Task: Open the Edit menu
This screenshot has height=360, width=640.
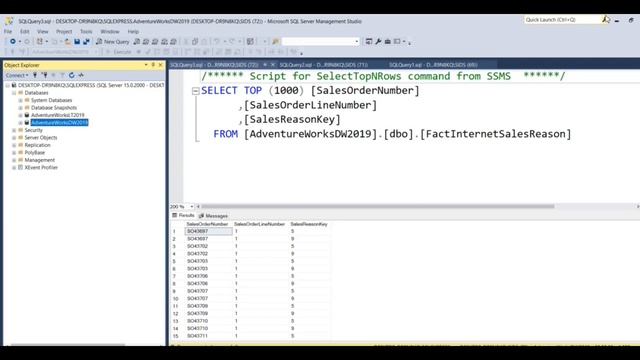Action: [x=24, y=31]
